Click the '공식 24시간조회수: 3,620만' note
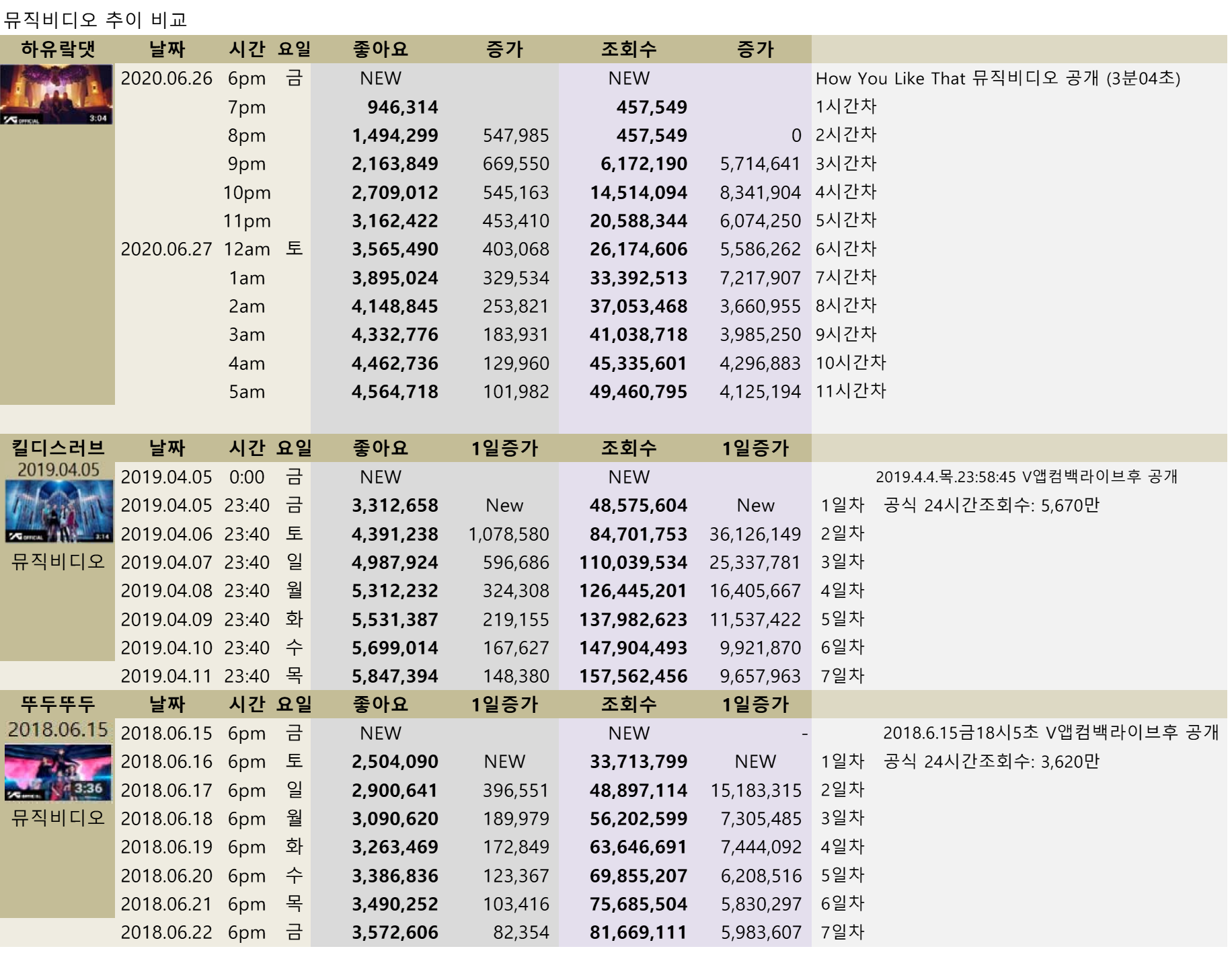This screenshot has height=955, width=1232. [991, 761]
